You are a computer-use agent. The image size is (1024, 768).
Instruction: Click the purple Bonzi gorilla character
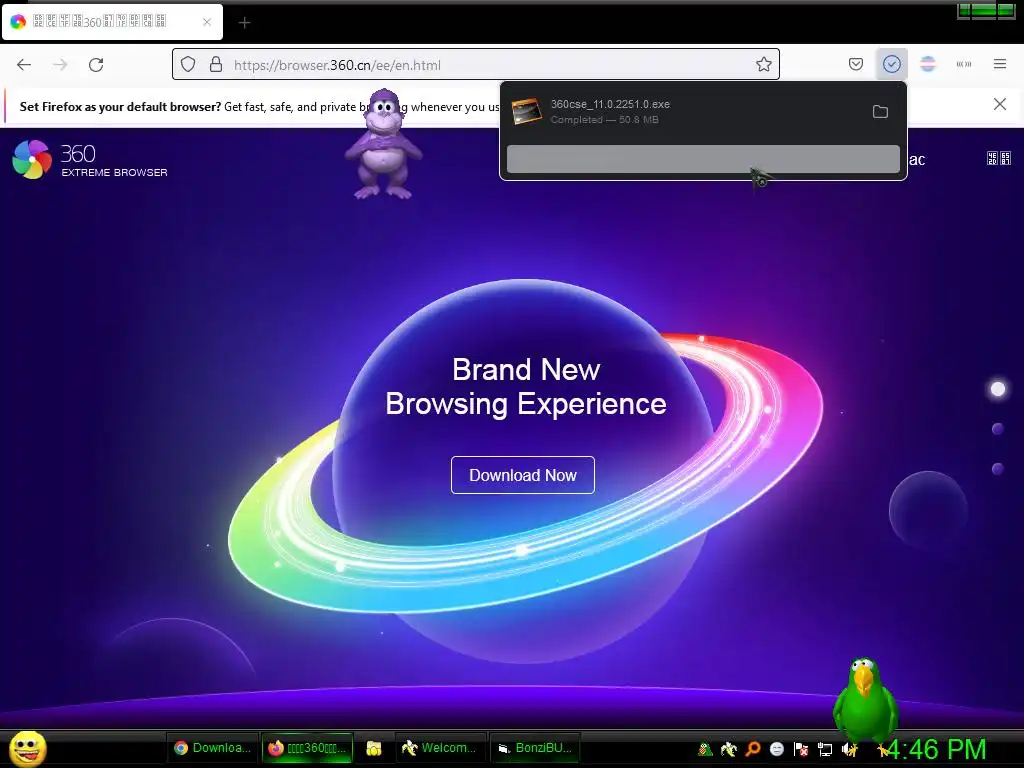click(384, 144)
